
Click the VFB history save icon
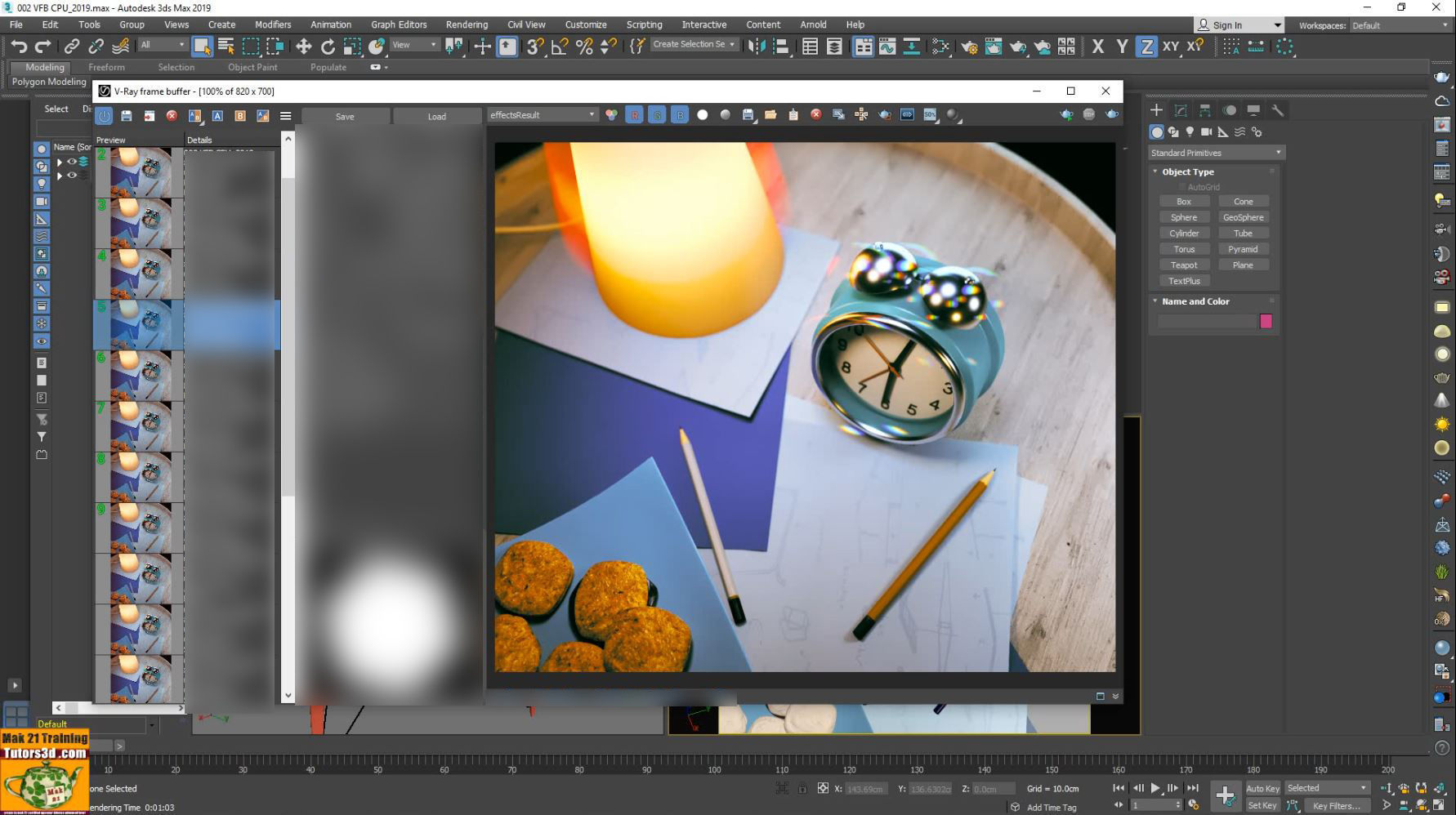[x=127, y=116]
